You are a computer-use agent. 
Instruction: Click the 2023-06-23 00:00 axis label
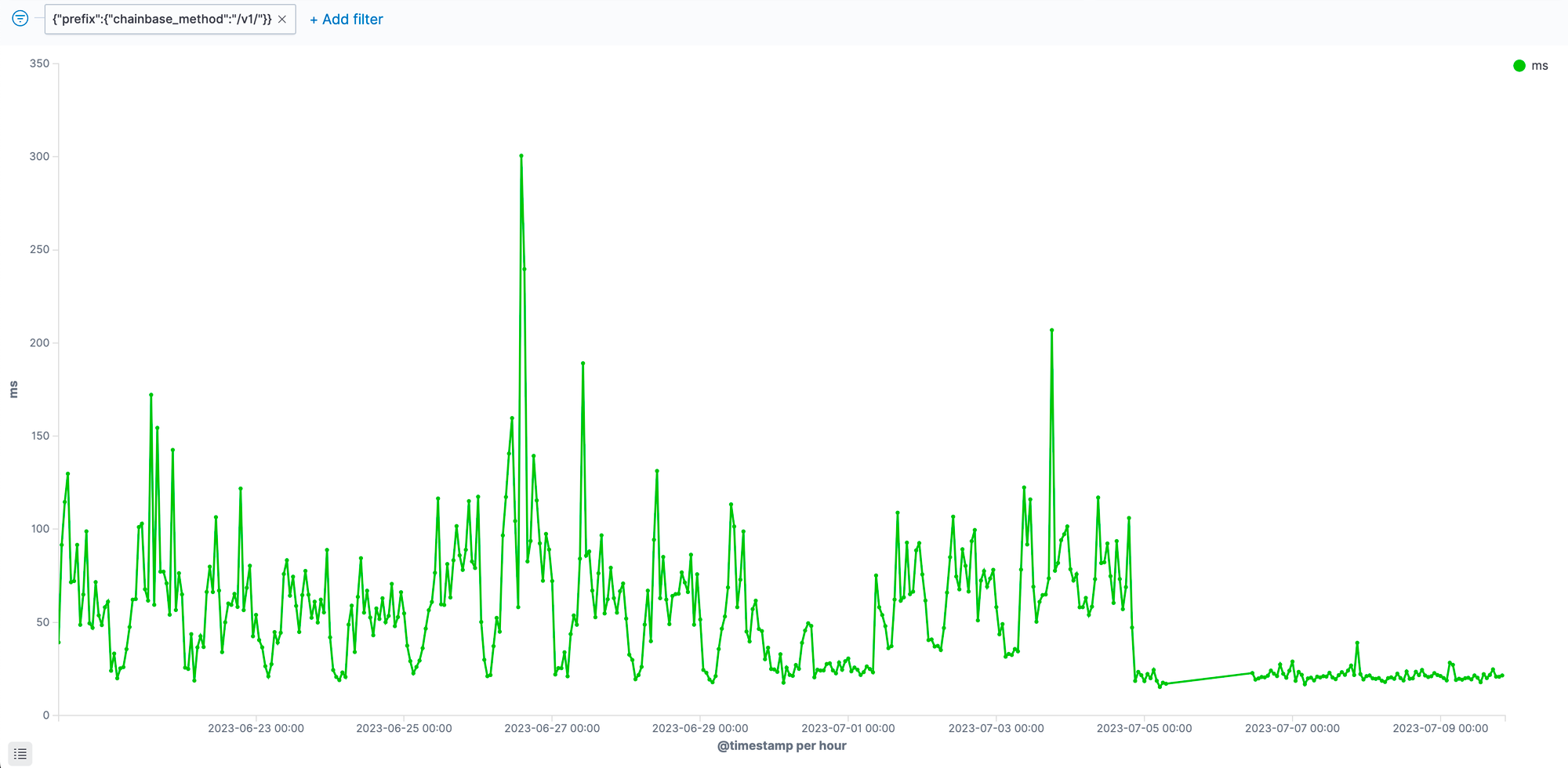(x=256, y=728)
